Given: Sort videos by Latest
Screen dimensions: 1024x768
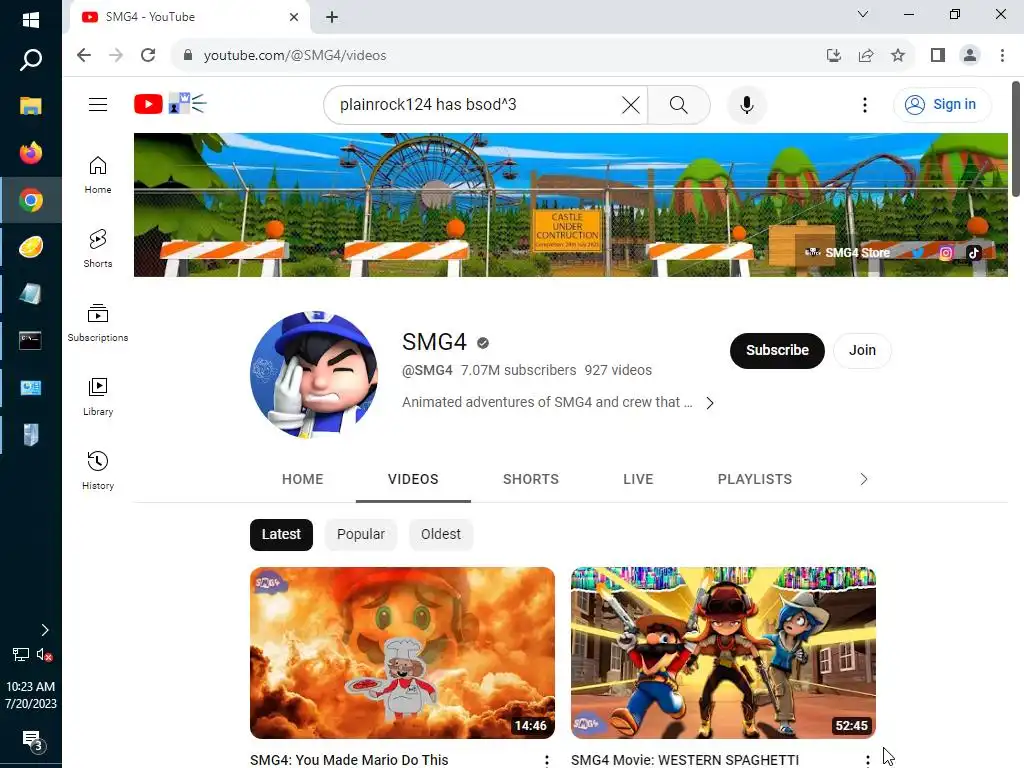Looking at the screenshot, I should (281, 534).
